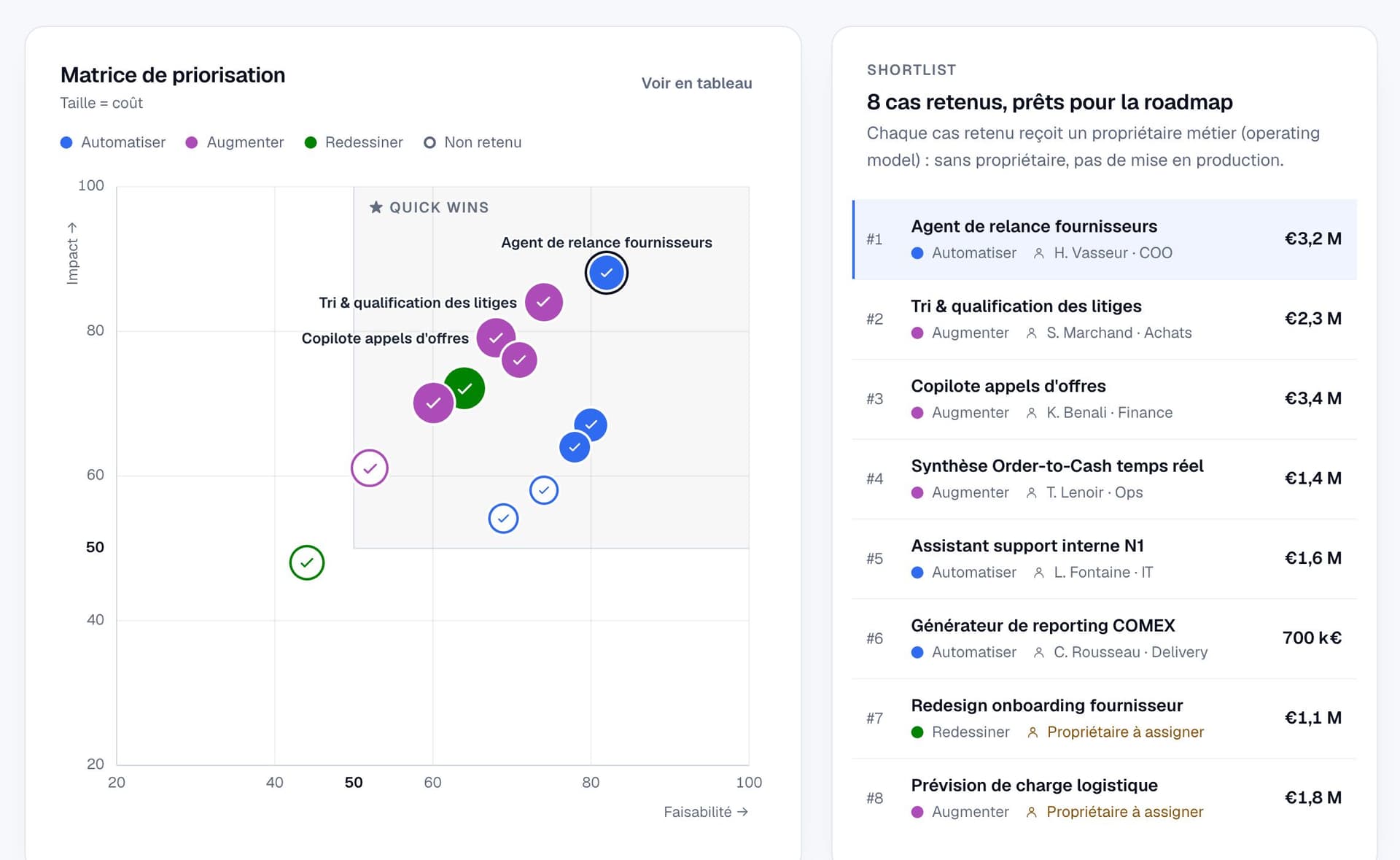The height and width of the screenshot is (860, 1400).
Task: Click the SHORTLIST heading label
Action: (911, 70)
